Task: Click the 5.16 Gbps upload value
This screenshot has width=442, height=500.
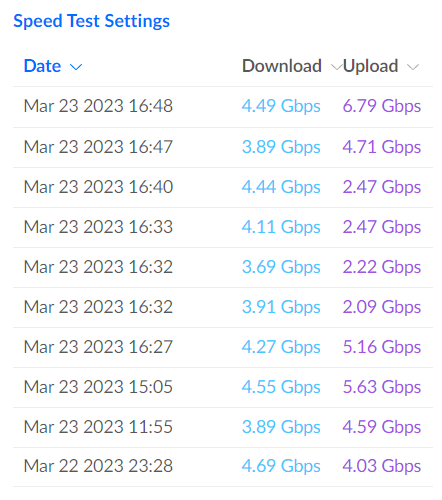Action: coord(382,347)
